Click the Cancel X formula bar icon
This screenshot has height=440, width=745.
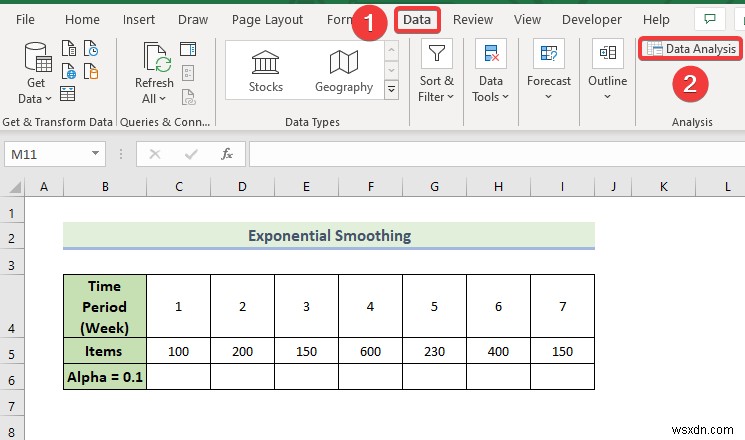(154, 154)
